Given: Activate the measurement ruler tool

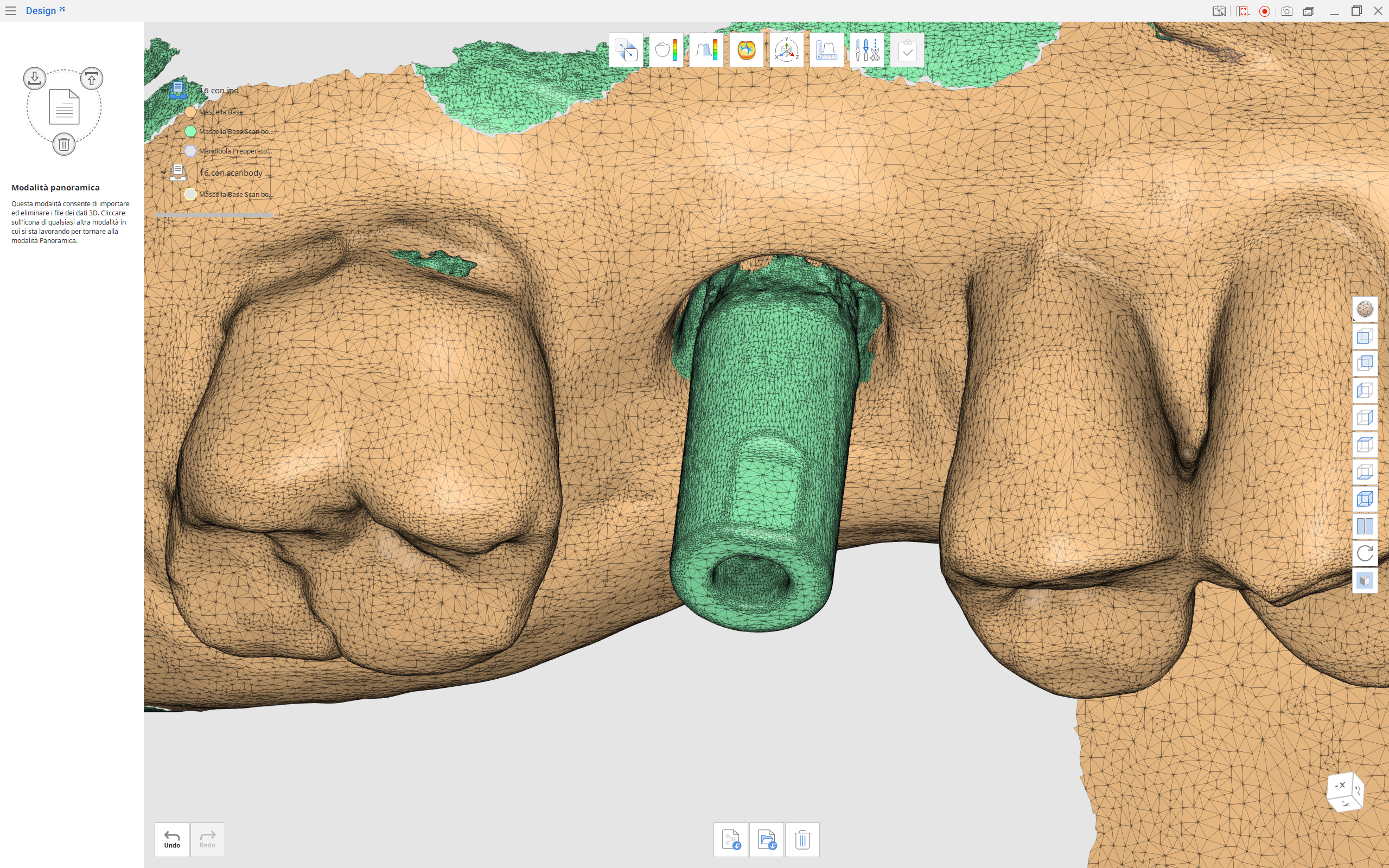Looking at the screenshot, I should [x=826, y=50].
